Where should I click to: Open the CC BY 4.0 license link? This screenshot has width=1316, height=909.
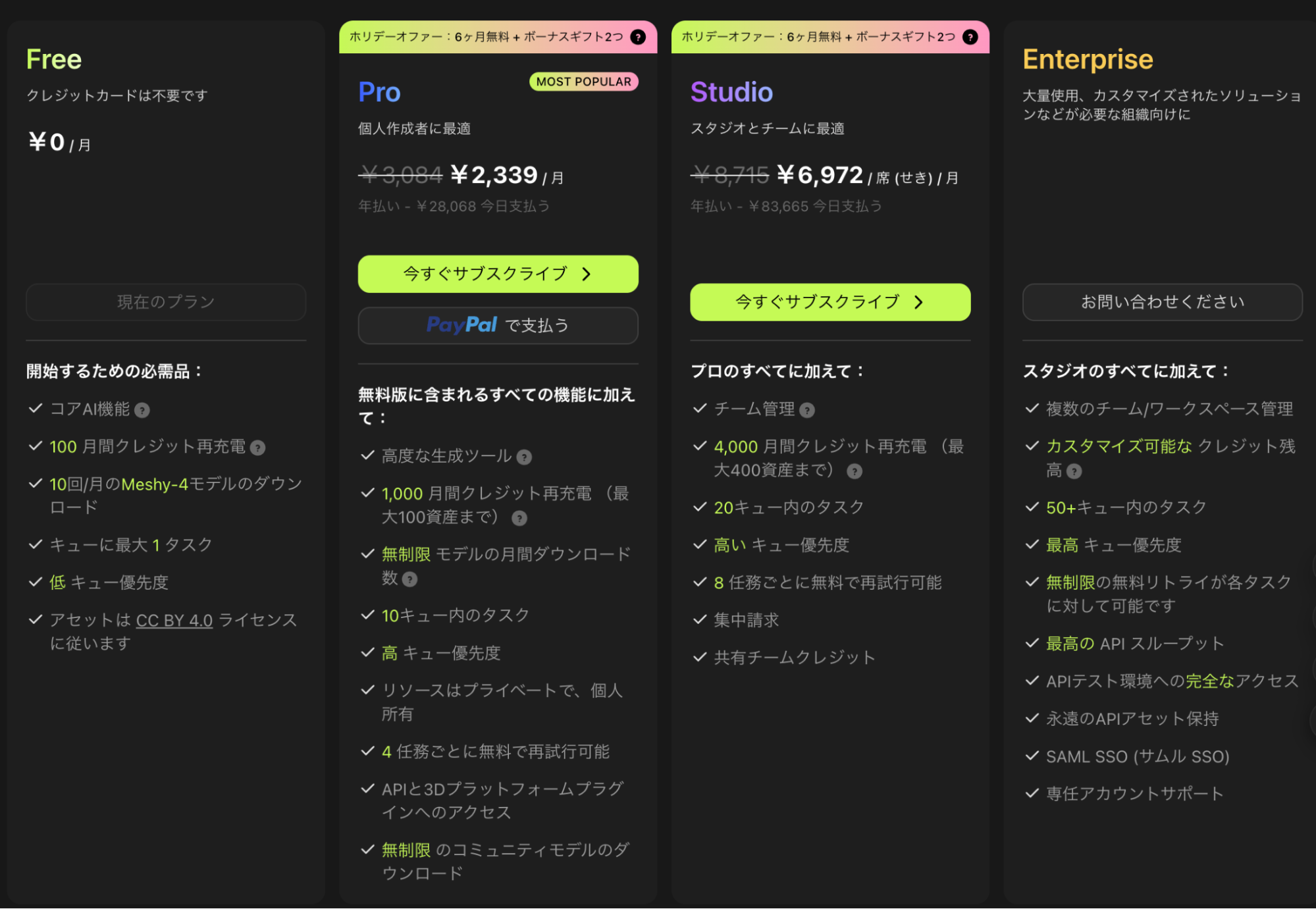click(x=174, y=619)
